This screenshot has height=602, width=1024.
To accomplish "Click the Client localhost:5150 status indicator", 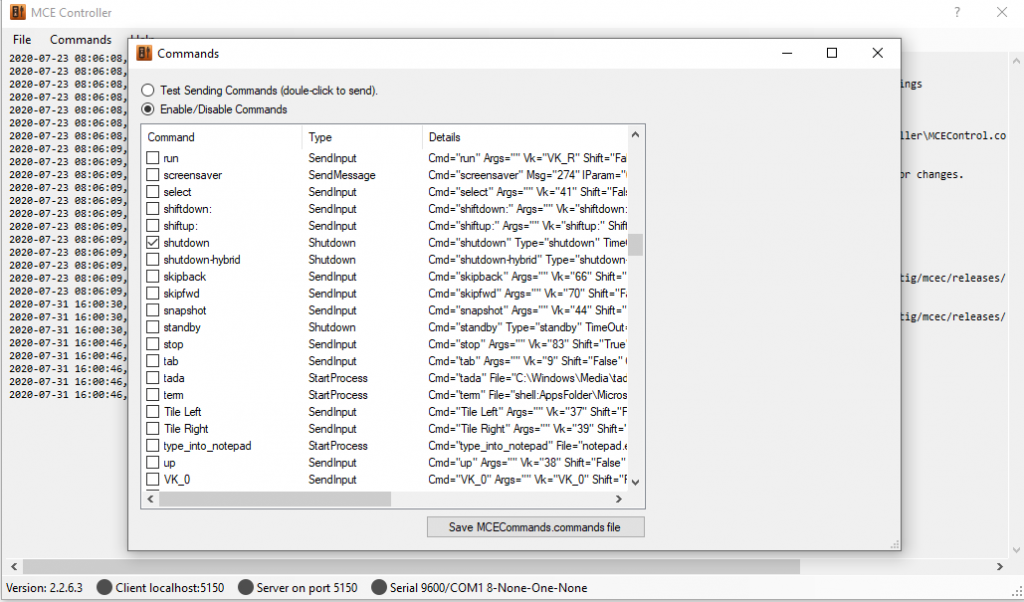I will pyautogui.click(x=105, y=588).
